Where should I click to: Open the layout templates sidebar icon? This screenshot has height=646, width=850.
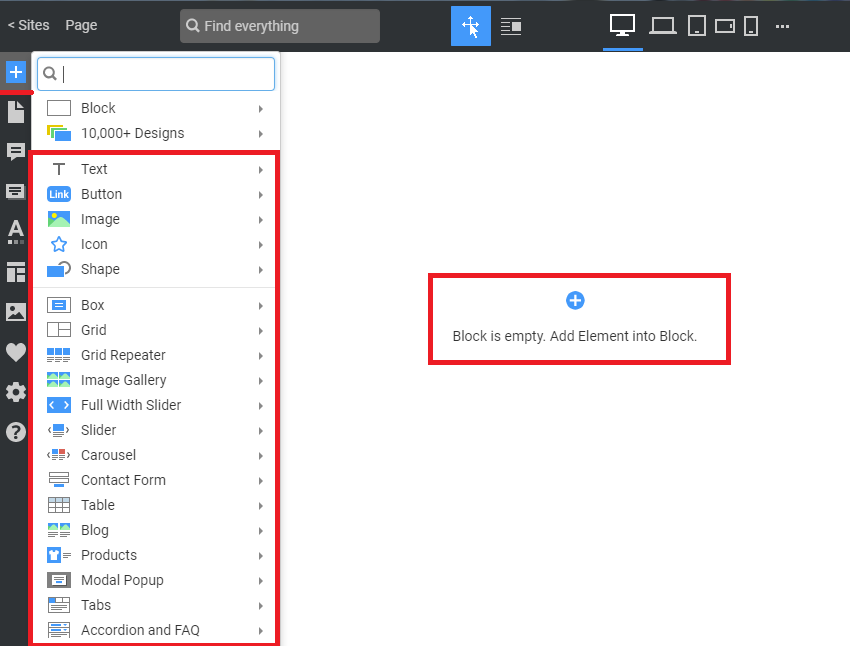coord(16,272)
